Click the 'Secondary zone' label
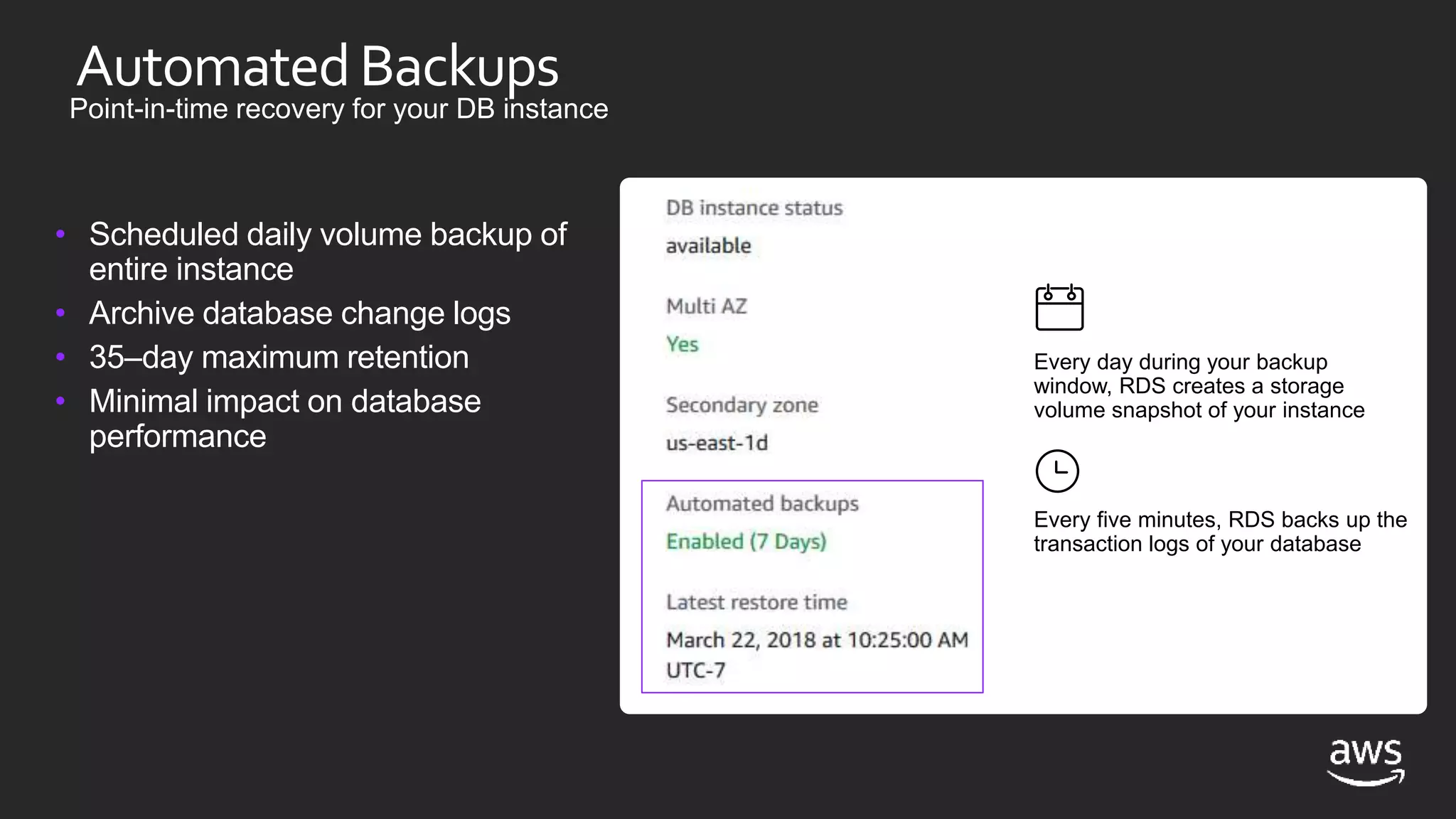Image resolution: width=1456 pixels, height=819 pixels. [742, 405]
